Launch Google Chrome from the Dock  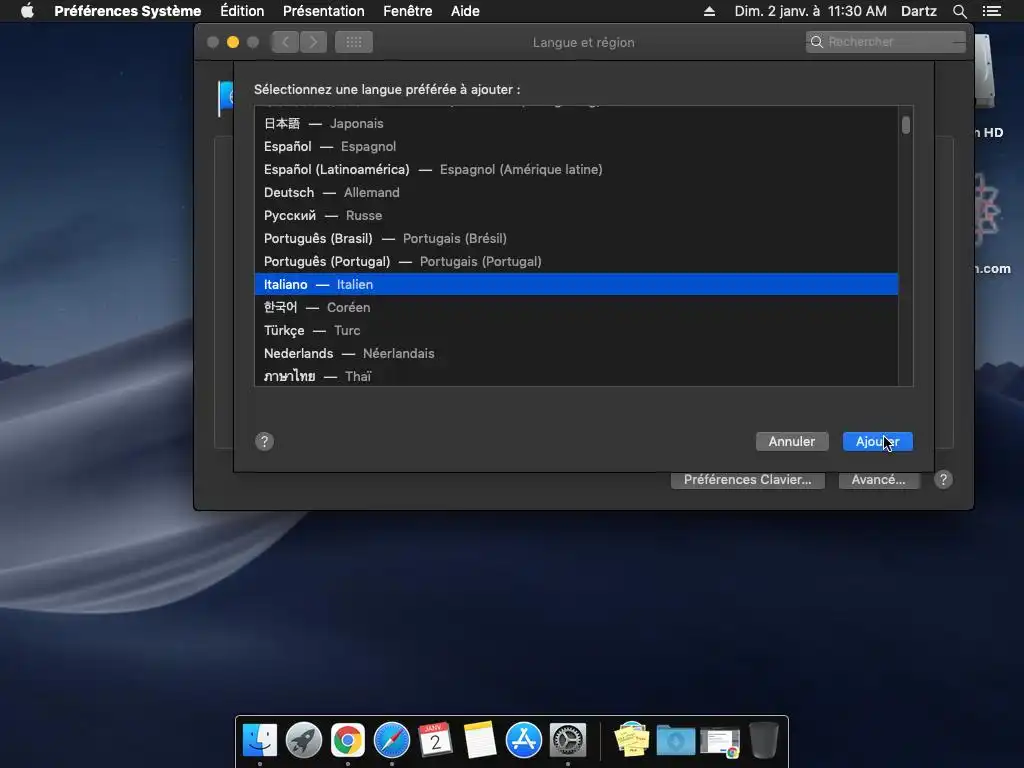(347, 741)
